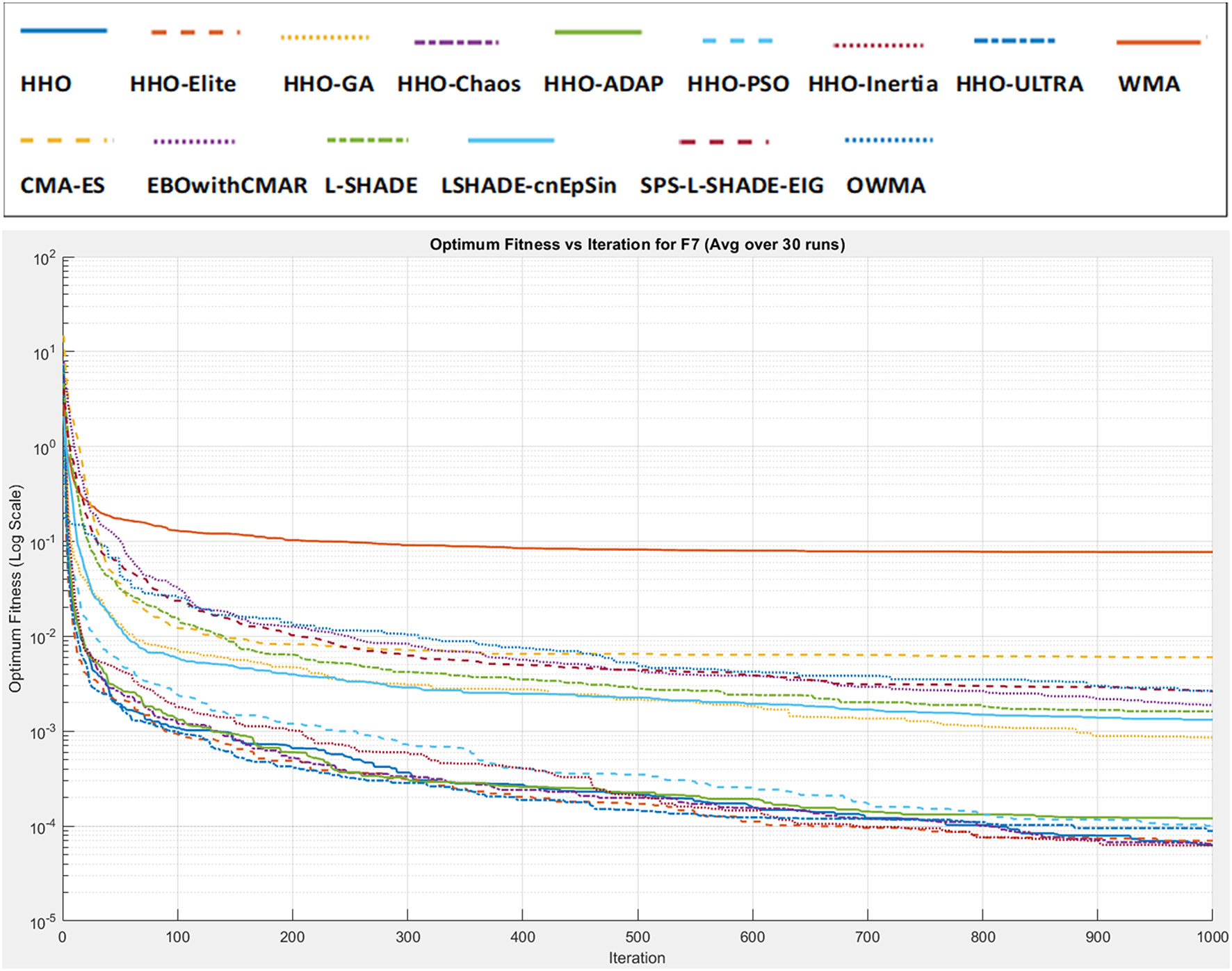Click the HHO legend label
1232x971 pixels.
pyautogui.click(x=46, y=84)
